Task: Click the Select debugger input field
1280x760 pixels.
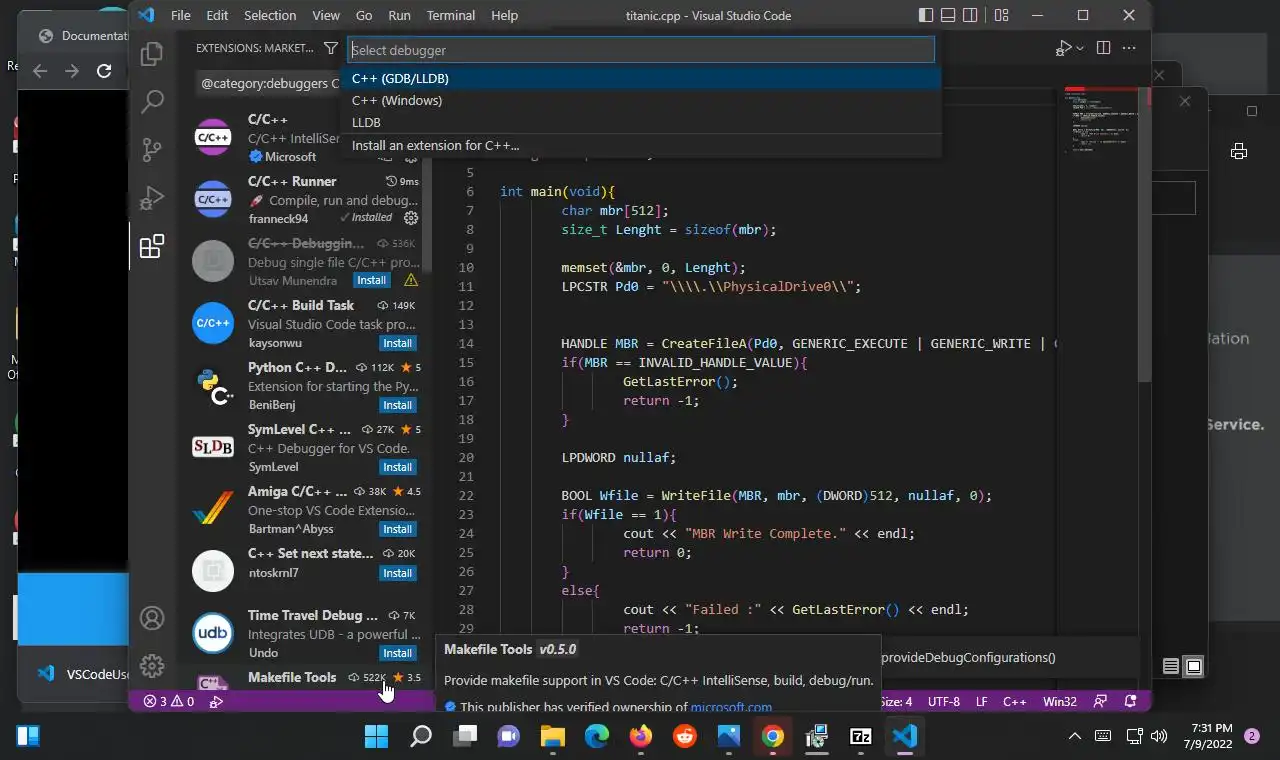Action: point(641,50)
